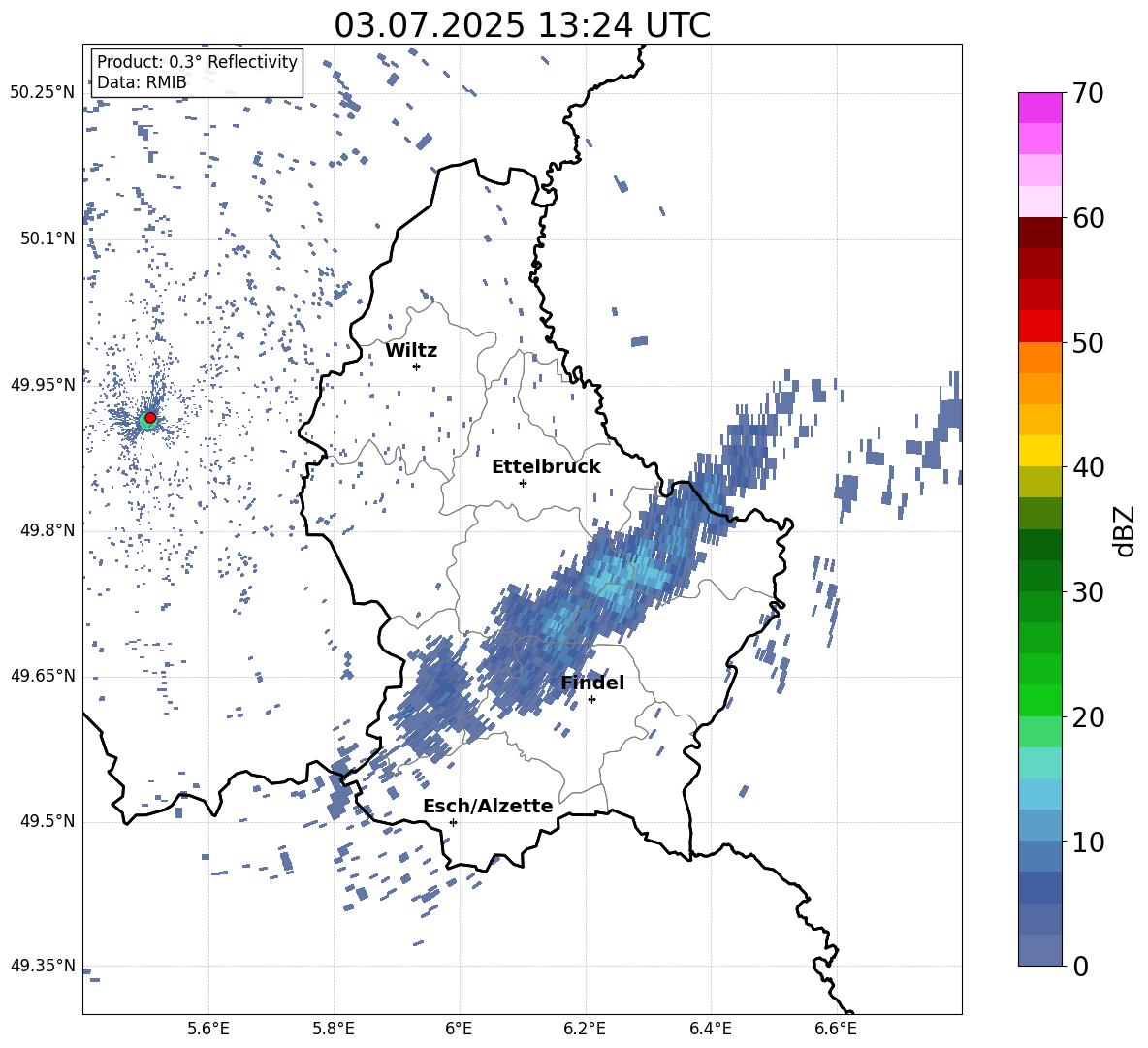This screenshot has height=1048, width=1148.
Task: Click the colorbar tick label 30
Action: point(1088,592)
